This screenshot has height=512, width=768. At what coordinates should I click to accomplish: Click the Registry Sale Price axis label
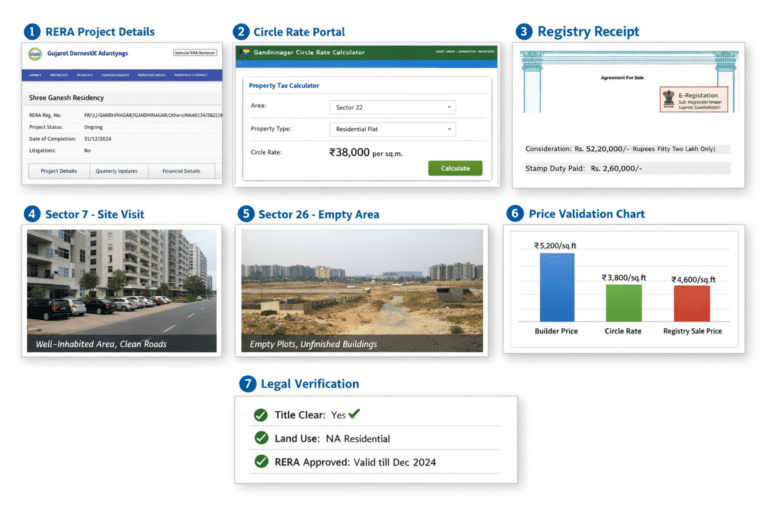(x=692, y=331)
